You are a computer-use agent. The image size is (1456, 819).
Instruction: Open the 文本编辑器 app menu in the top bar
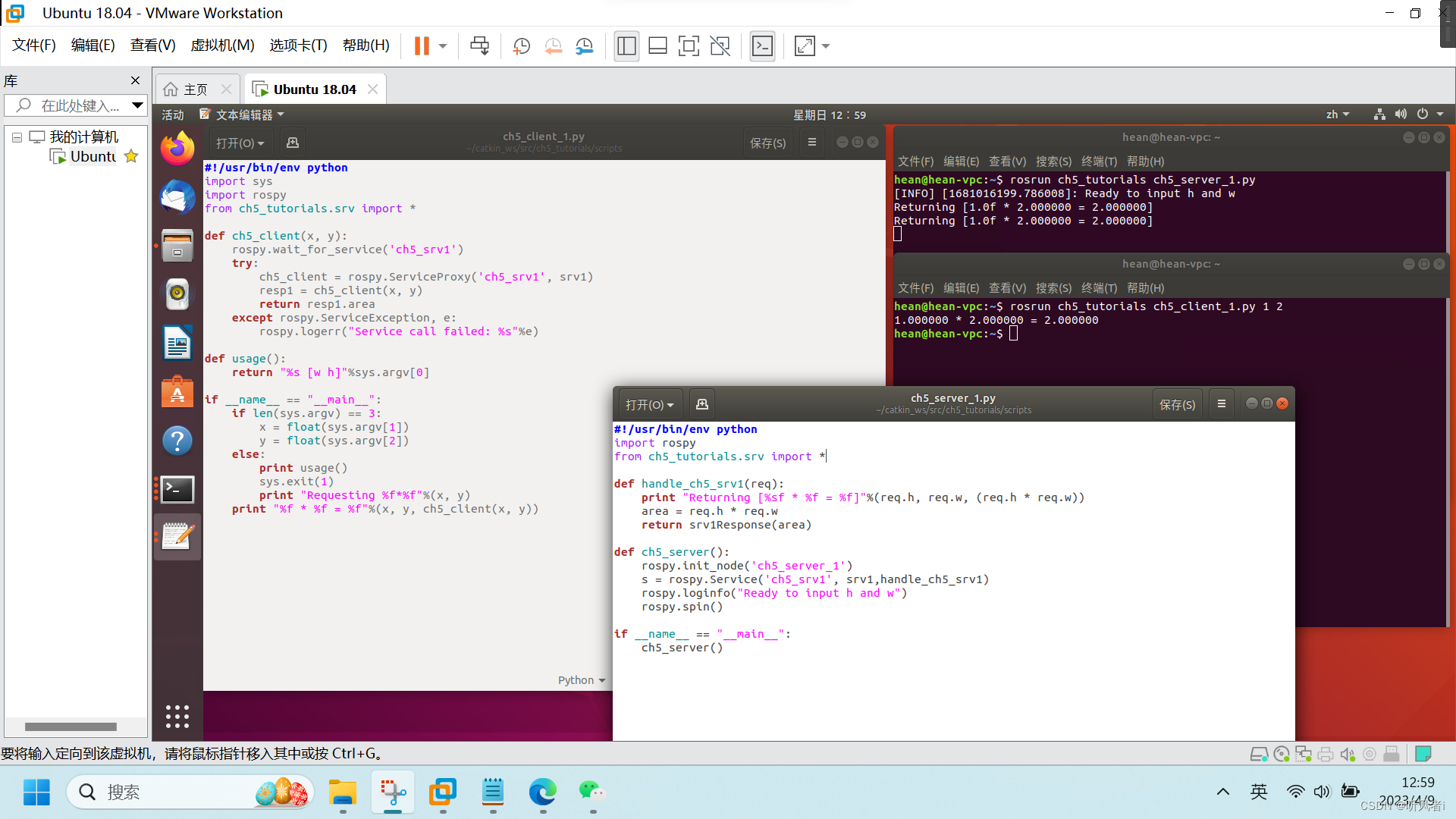[x=243, y=115]
